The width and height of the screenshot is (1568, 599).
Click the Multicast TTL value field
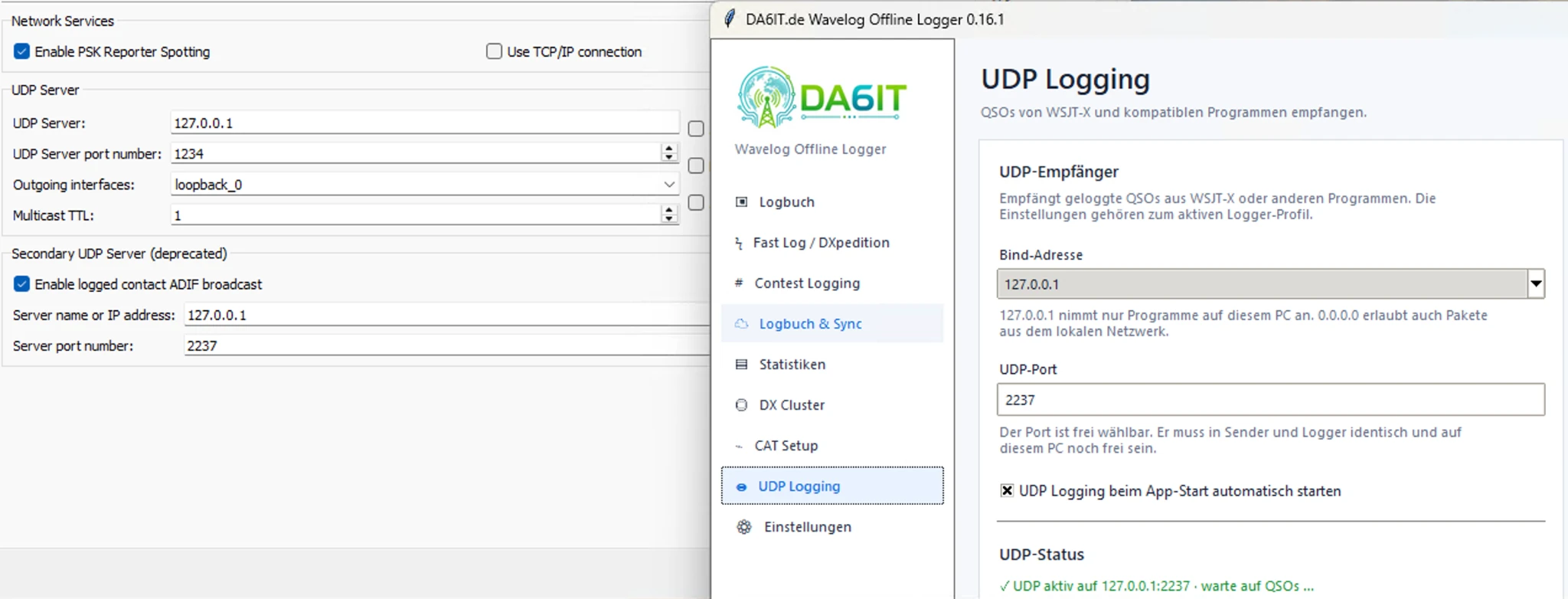pyautogui.click(x=416, y=215)
